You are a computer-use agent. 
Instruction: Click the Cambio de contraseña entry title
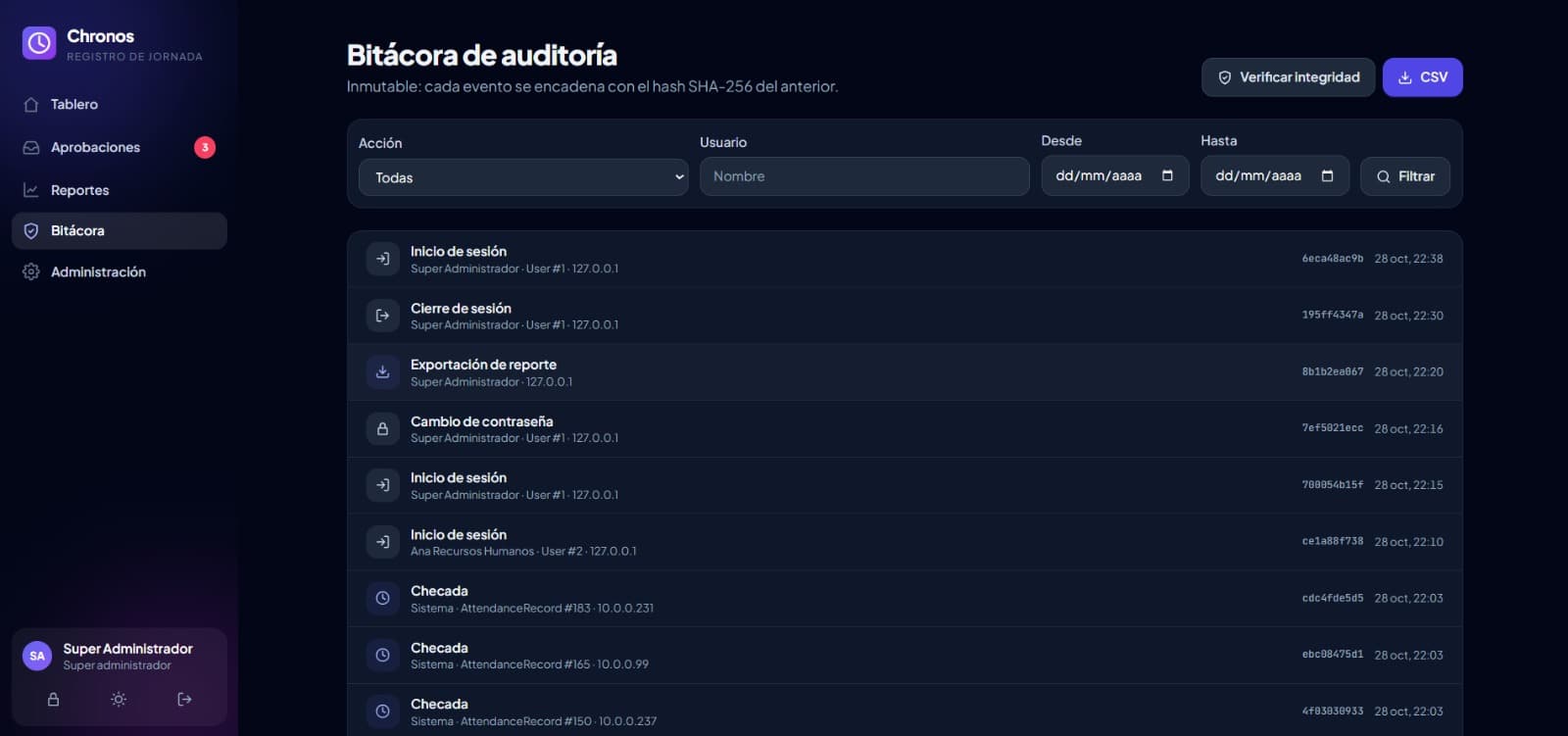pos(481,421)
